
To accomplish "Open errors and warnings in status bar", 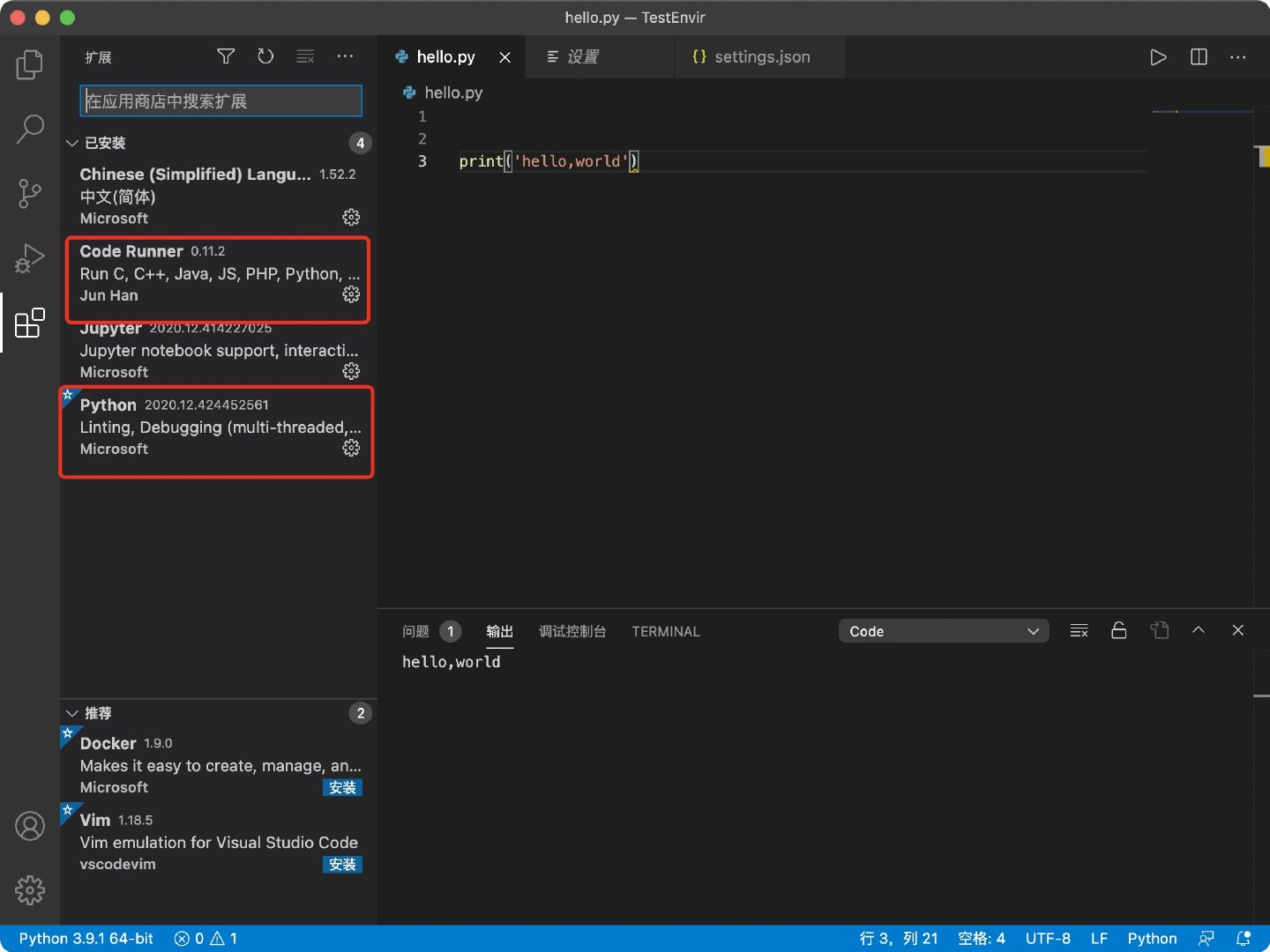I will pyautogui.click(x=206, y=939).
